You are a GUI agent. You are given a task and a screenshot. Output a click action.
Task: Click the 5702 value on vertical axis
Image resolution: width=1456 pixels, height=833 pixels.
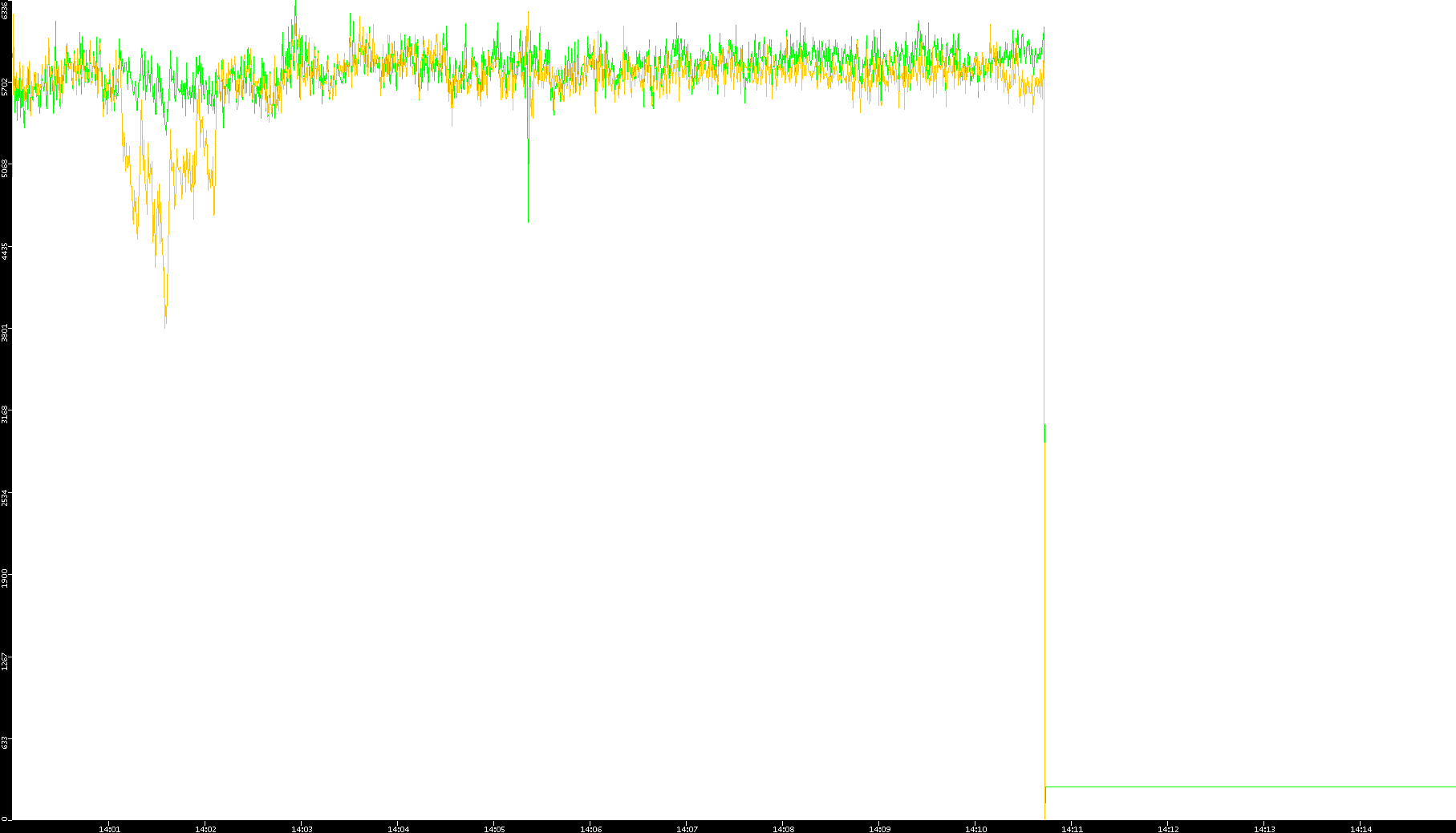[5, 87]
